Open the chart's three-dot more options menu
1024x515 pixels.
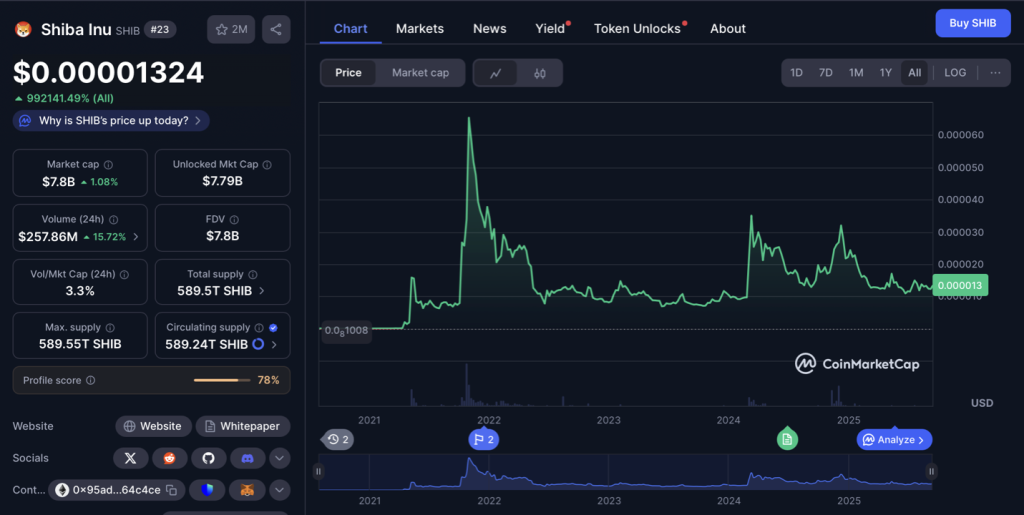click(x=995, y=73)
